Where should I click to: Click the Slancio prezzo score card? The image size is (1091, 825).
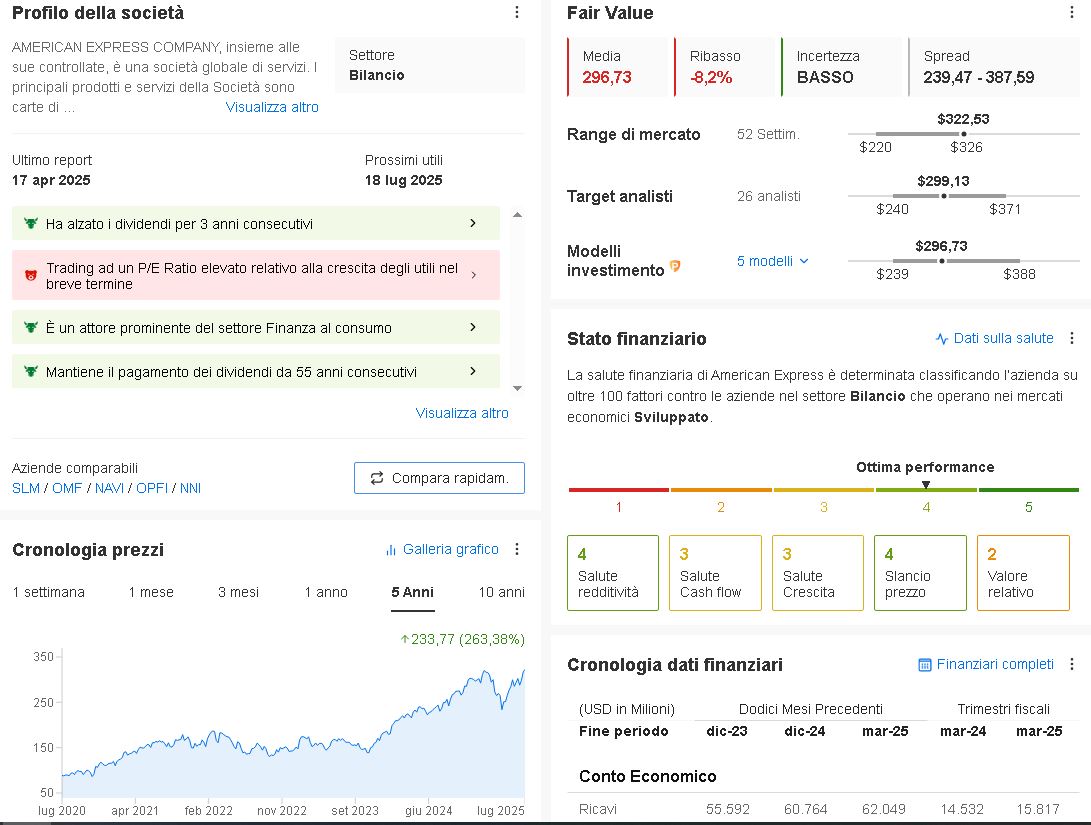coord(921,573)
